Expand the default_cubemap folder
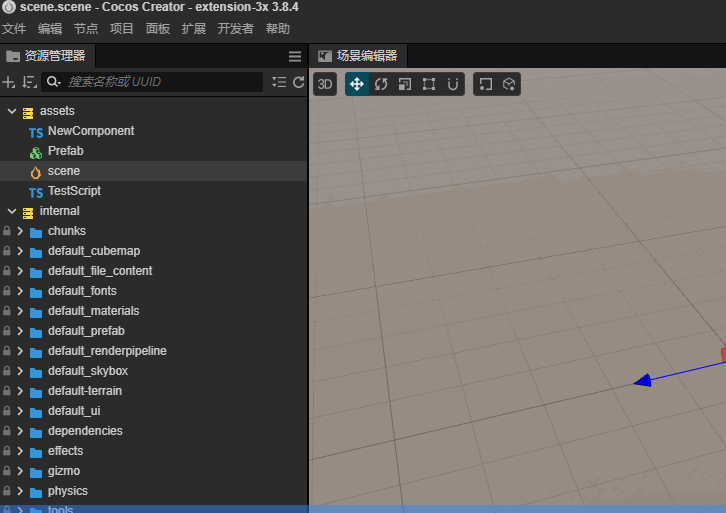726x513 pixels. (x=20, y=250)
